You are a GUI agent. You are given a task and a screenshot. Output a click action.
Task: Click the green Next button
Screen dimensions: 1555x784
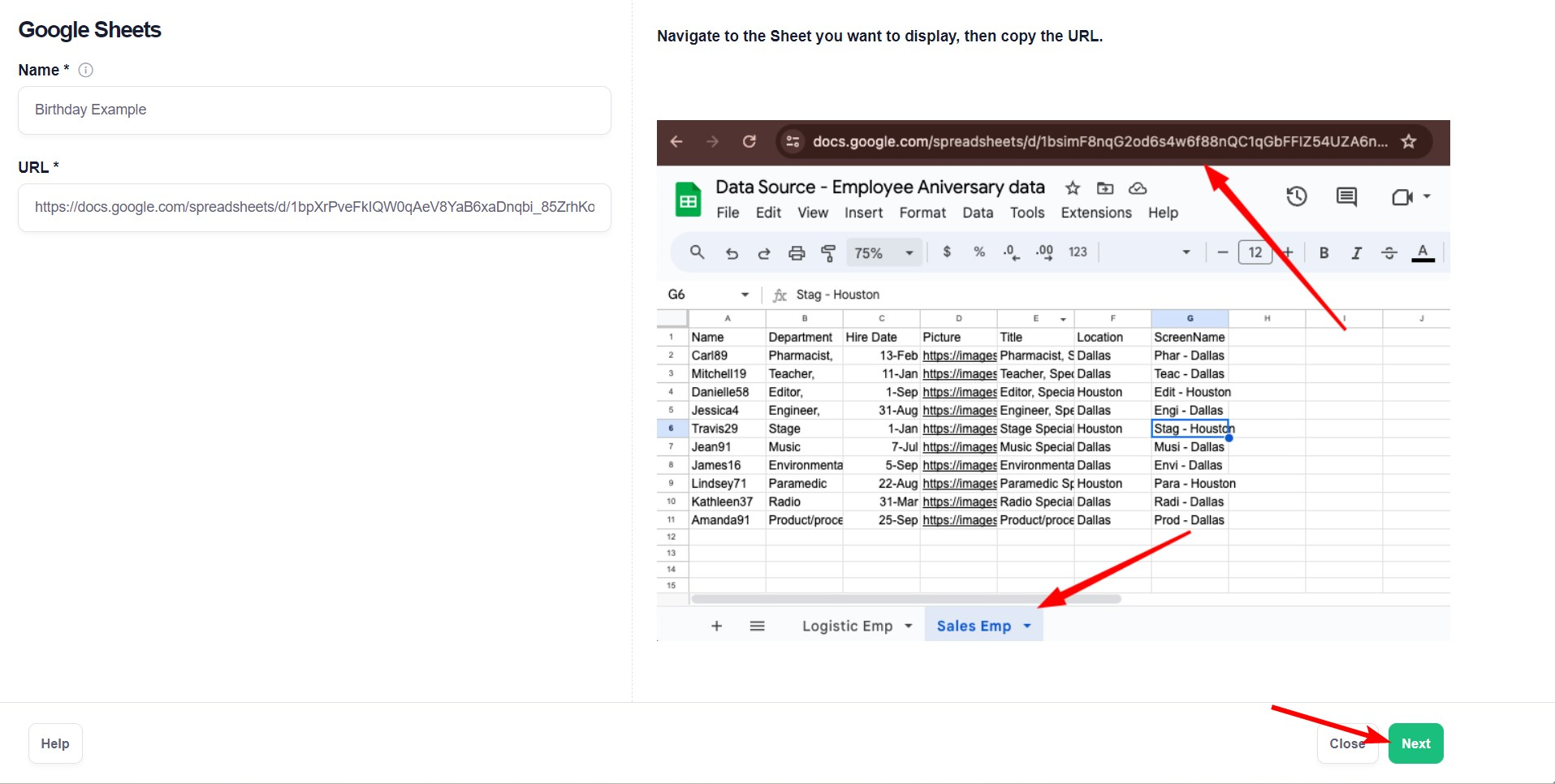pos(1415,743)
